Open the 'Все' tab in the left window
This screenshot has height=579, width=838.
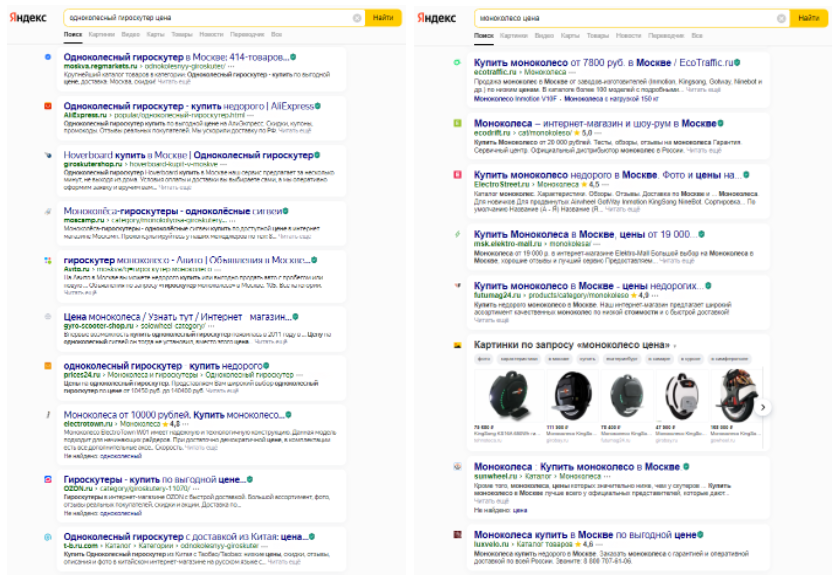coord(276,34)
